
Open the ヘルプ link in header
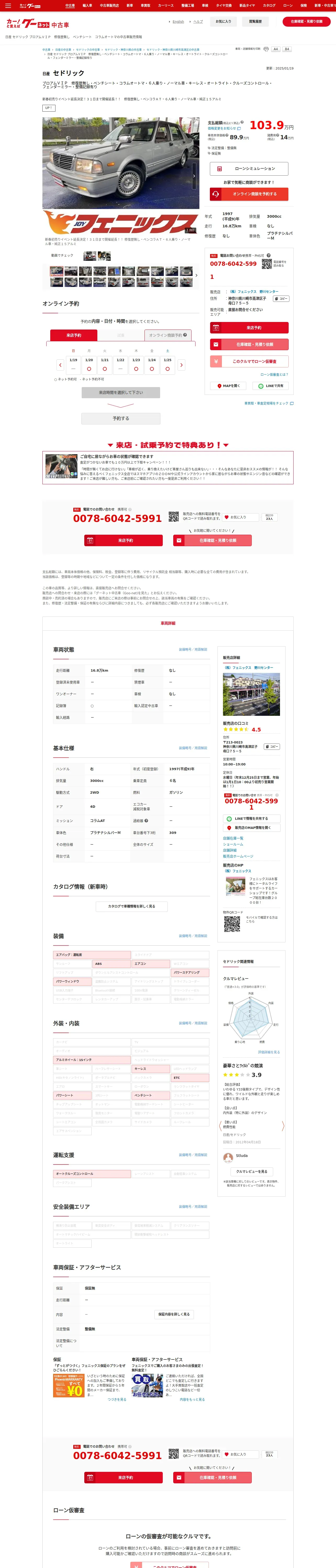(x=198, y=21)
